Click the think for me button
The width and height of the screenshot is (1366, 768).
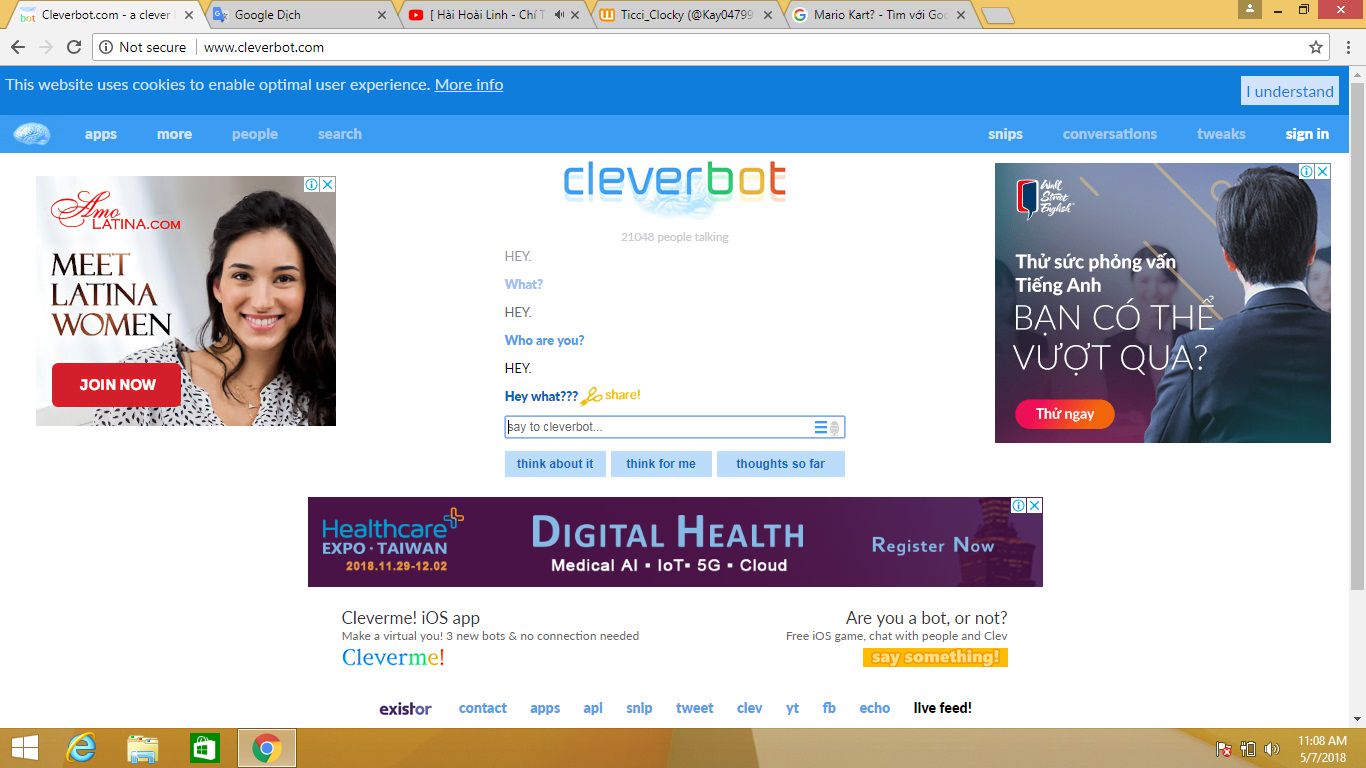tap(661, 464)
